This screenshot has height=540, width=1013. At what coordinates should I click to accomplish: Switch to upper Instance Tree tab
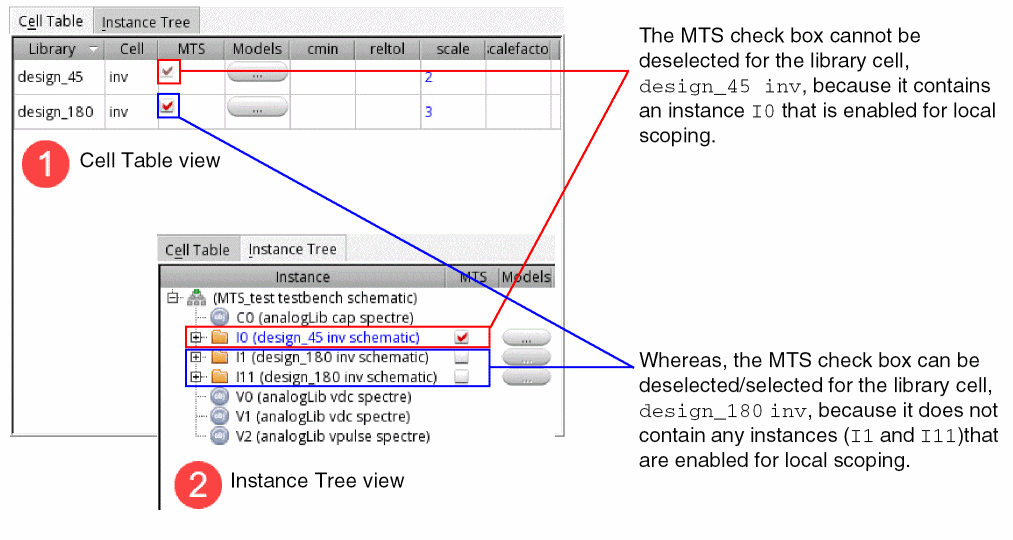[x=146, y=22]
